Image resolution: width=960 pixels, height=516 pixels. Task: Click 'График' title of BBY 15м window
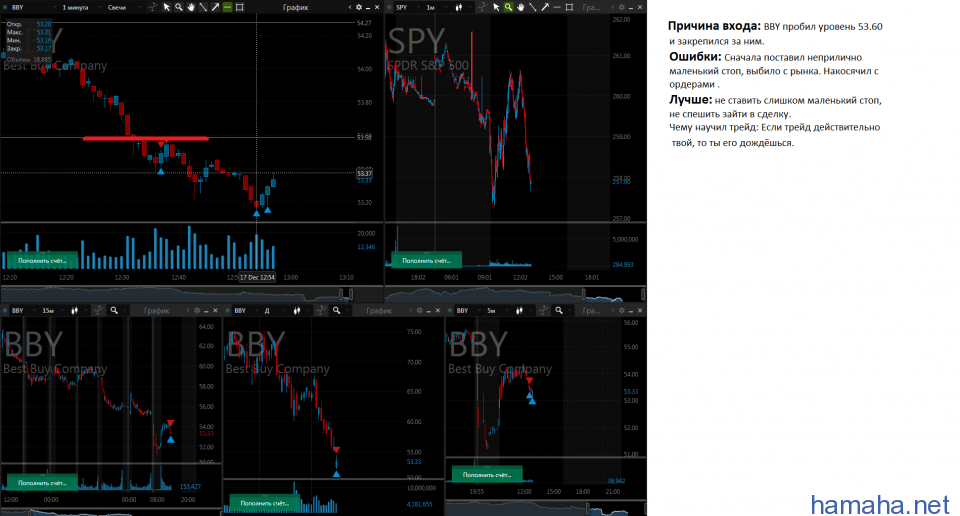click(157, 311)
